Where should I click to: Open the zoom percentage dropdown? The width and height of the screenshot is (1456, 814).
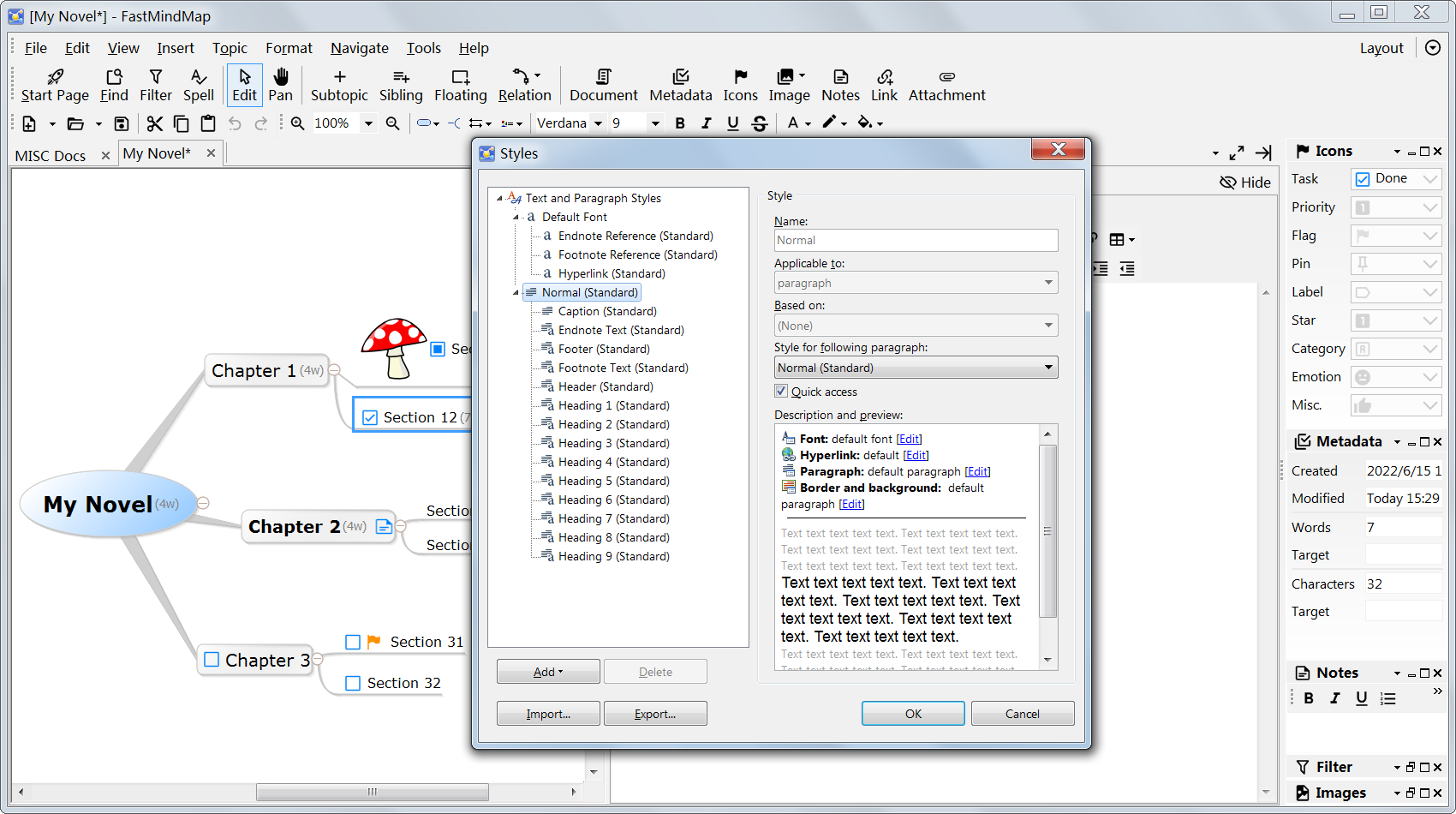click(368, 123)
